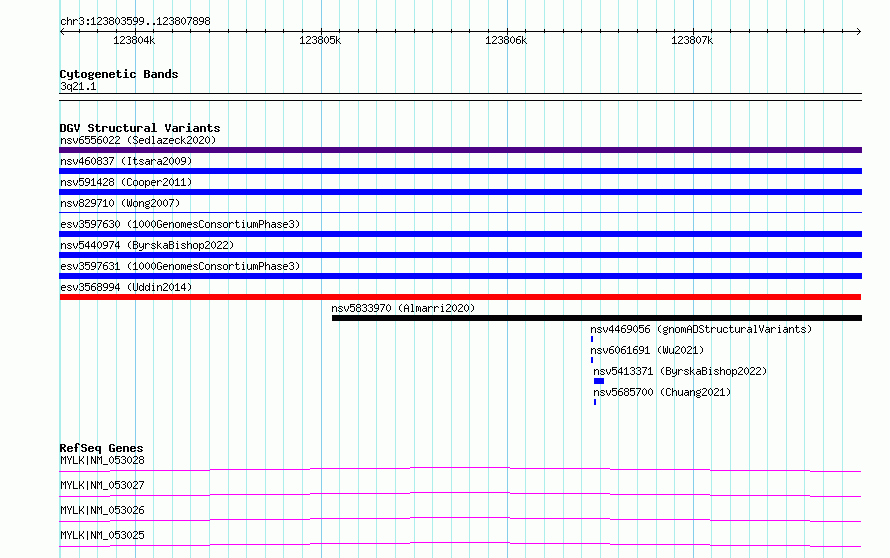Click the small nsv5413371 blue variant block
Image resolution: width=890 pixels, height=558 pixels.
click(x=599, y=381)
